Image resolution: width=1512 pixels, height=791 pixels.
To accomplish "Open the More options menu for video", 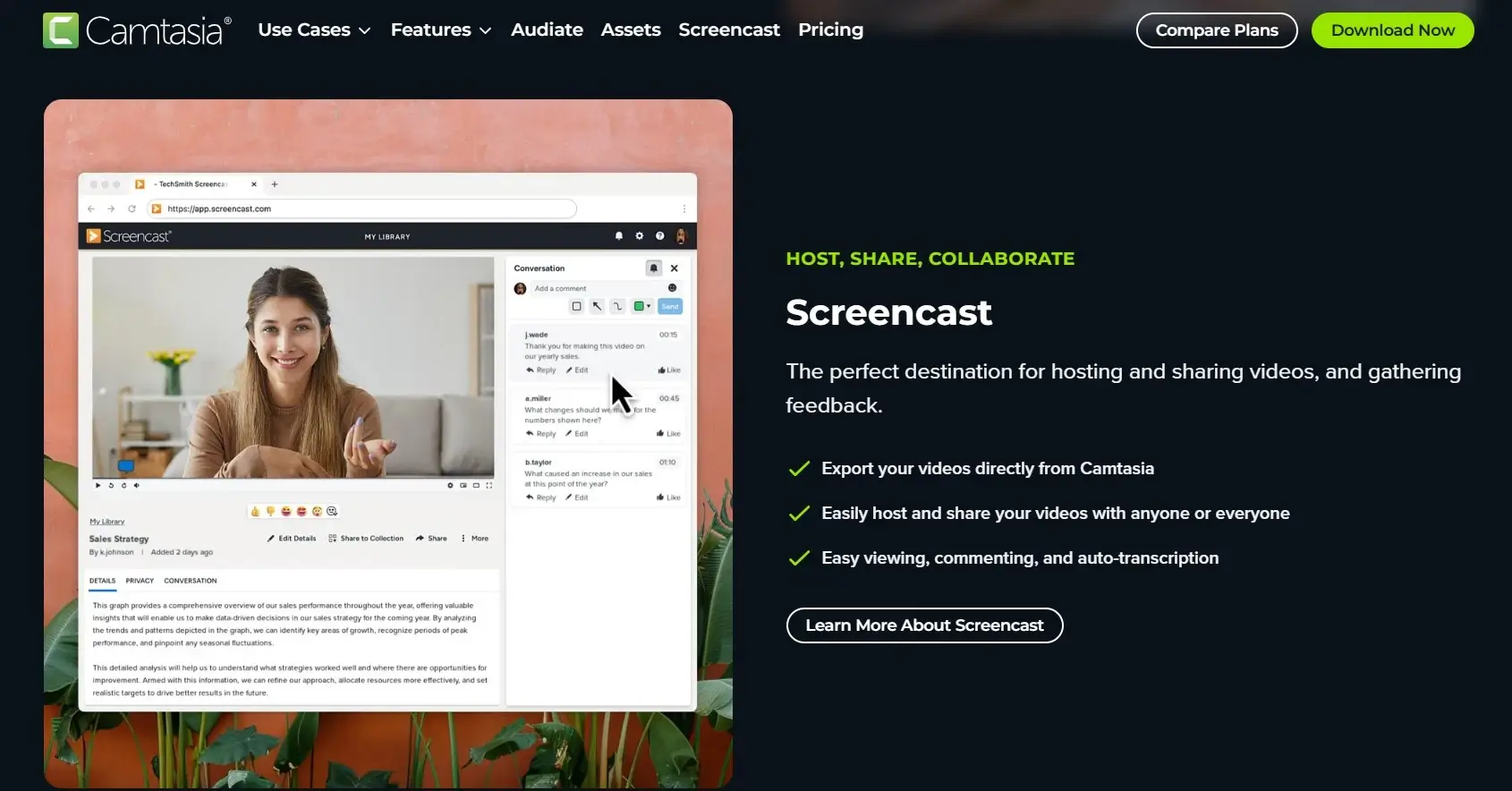I will [474, 539].
